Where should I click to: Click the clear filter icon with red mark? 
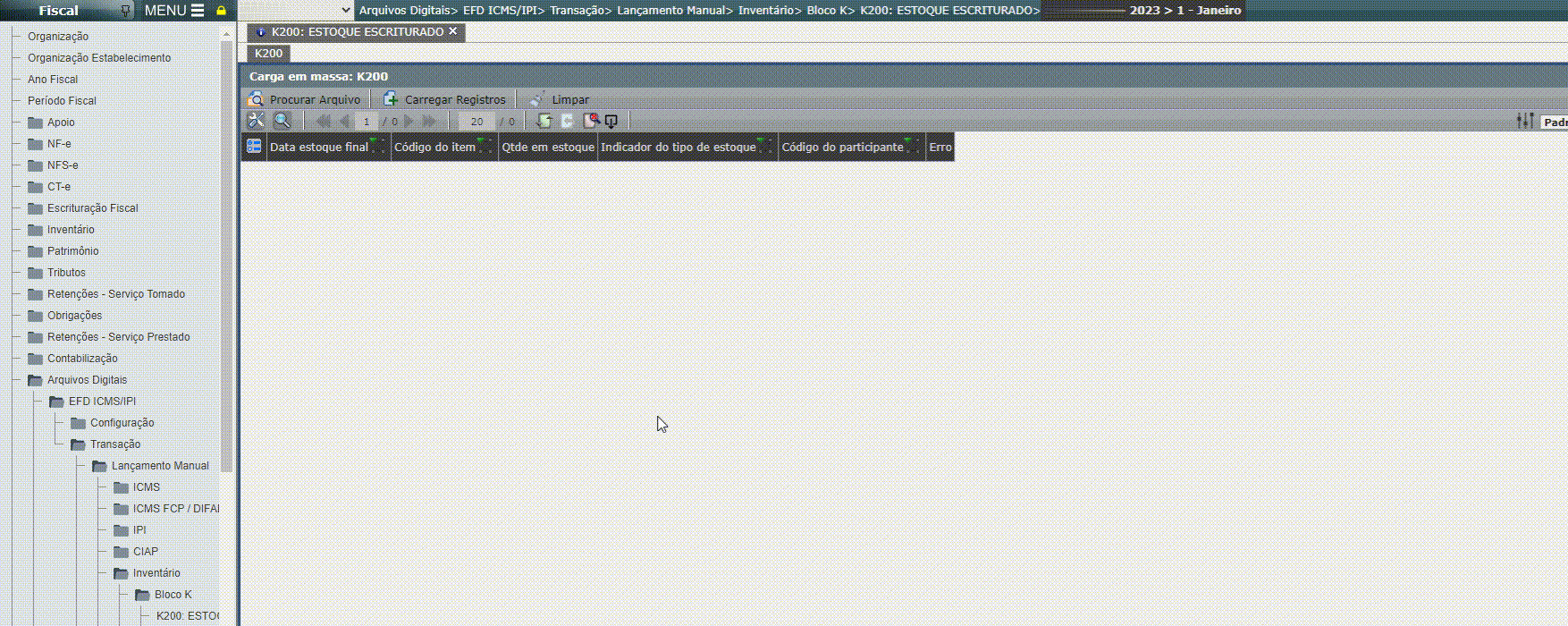pyautogui.click(x=590, y=121)
